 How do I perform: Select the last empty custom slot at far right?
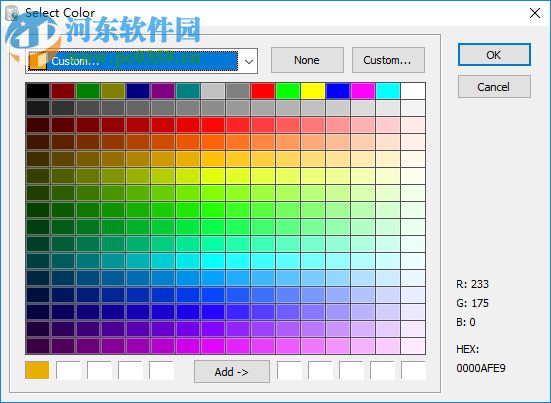pyautogui.click(x=413, y=370)
